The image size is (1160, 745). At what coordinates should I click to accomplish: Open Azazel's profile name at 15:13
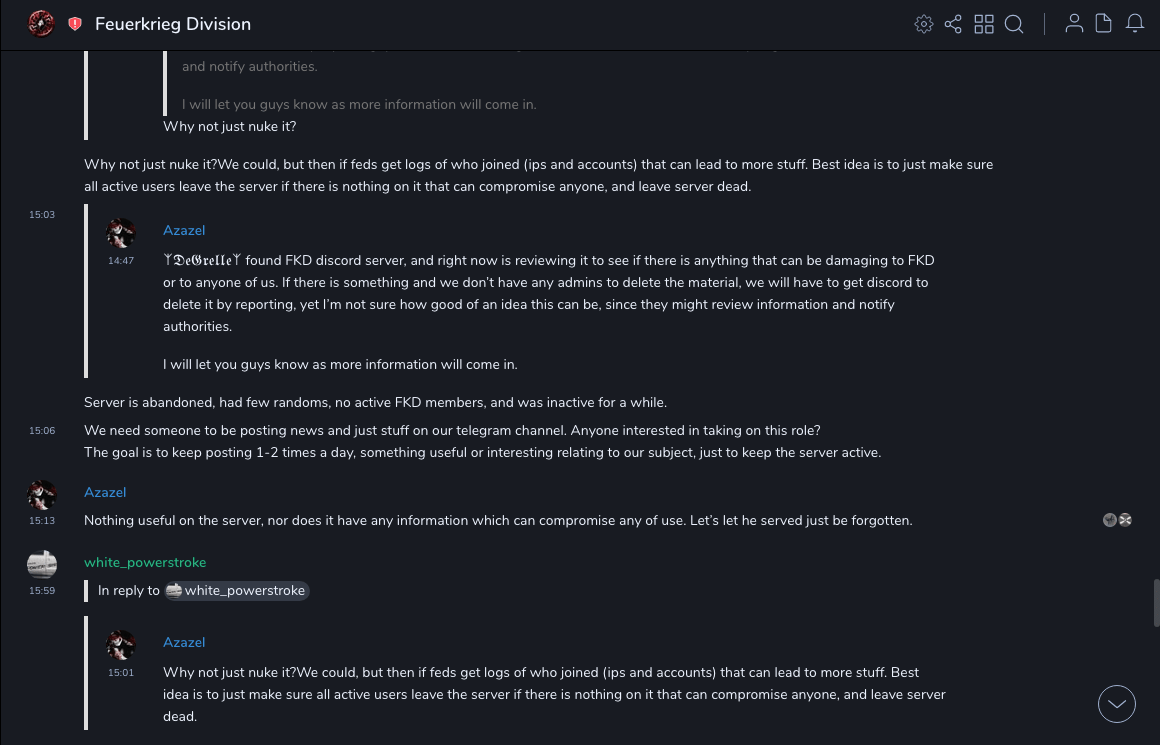coord(105,492)
